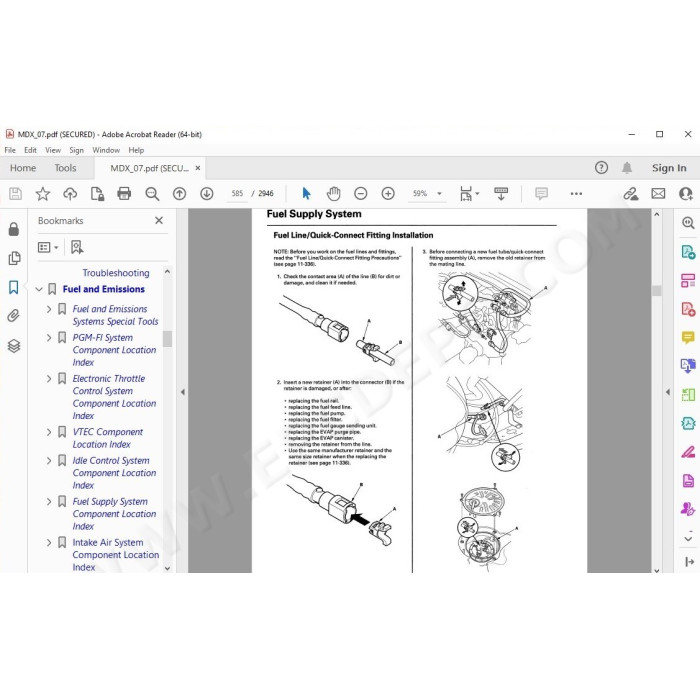Add document to starred with star icon
The height and width of the screenshot is (700, 700).
(x=43, y=194)
